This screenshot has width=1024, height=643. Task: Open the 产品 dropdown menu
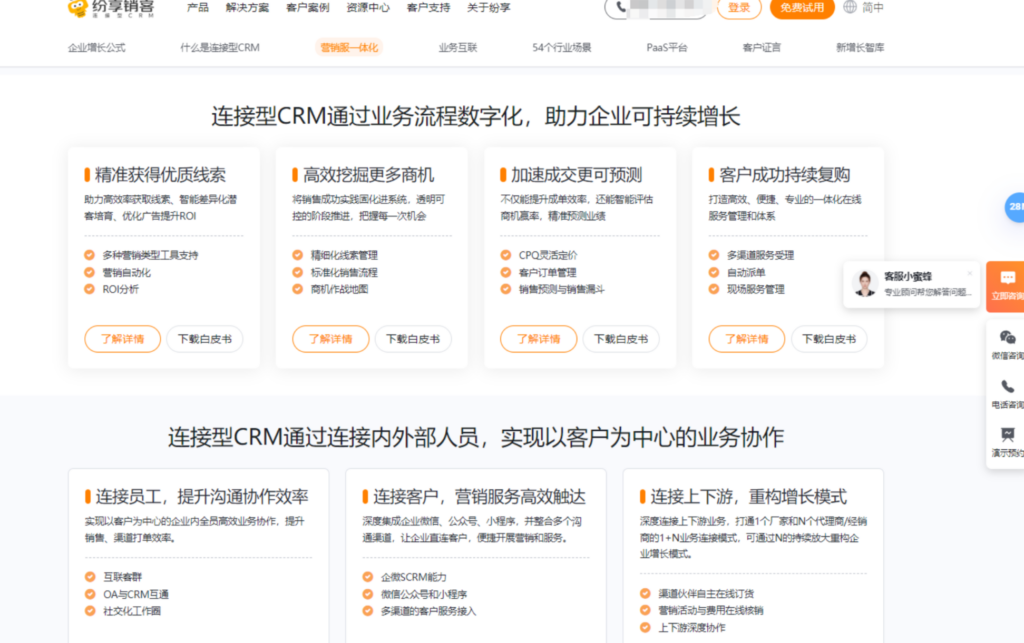pyautogui.click(x=196, y=9)
